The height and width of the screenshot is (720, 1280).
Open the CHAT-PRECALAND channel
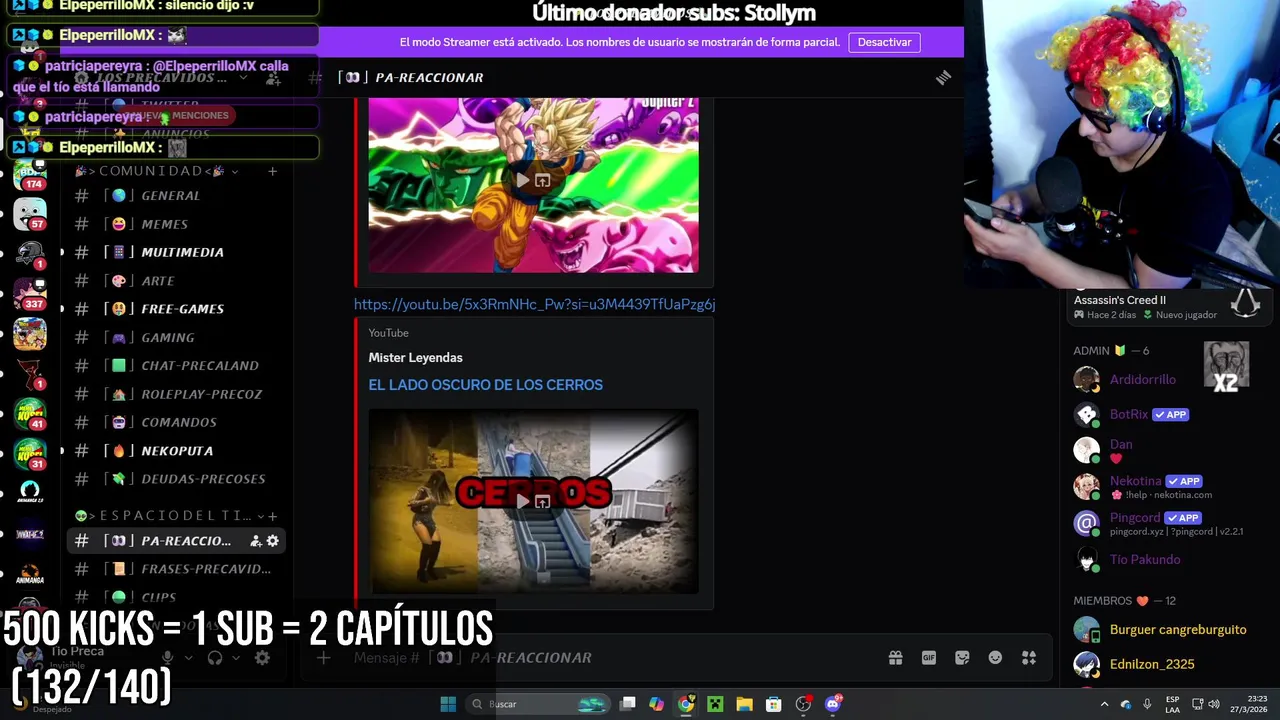point(177,366)
